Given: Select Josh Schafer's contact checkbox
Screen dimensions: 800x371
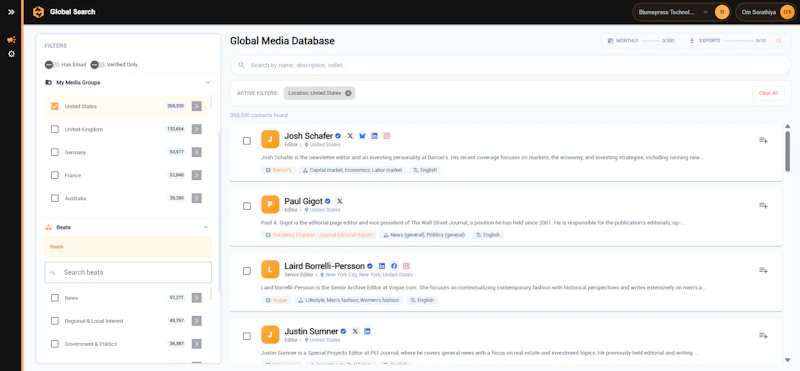Looking at the screenshot, I should point(247,141).
